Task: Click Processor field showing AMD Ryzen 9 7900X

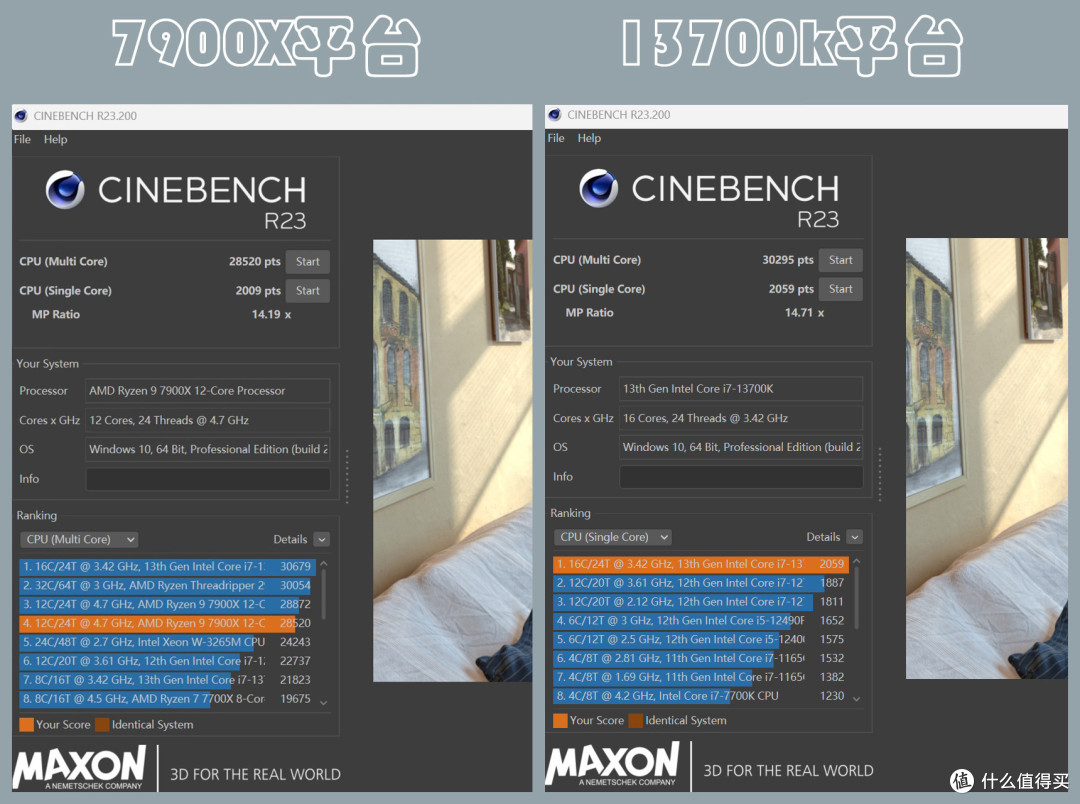Action: (208, 391)
